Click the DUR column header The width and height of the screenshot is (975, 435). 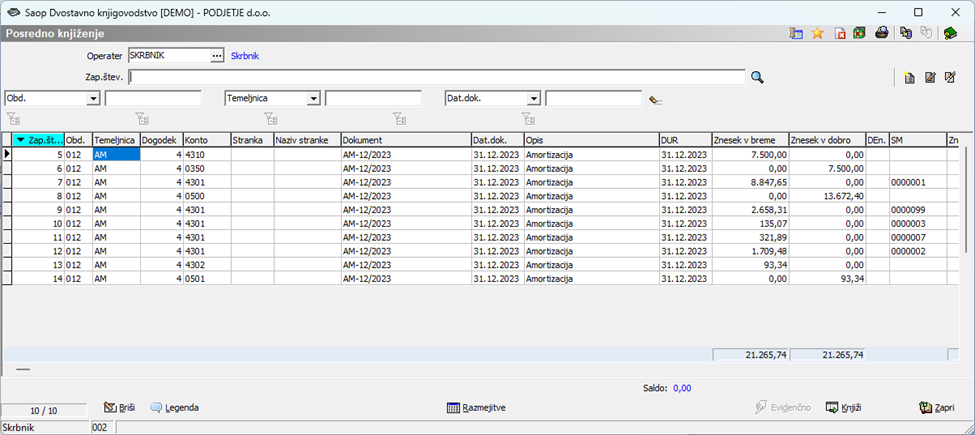685,140
